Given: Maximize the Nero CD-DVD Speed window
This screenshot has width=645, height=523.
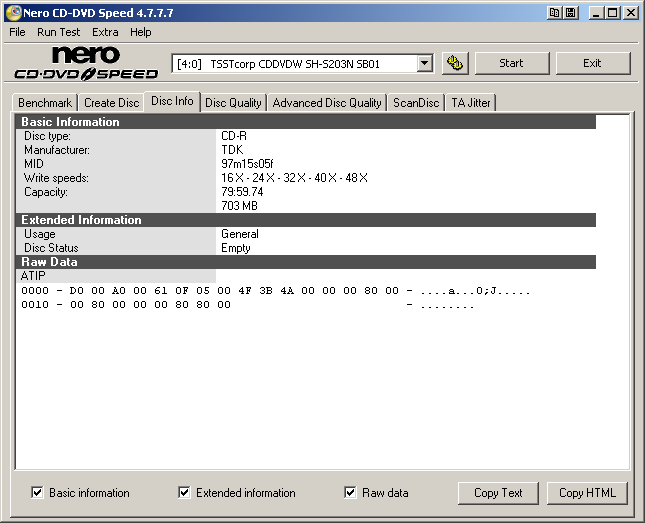Looking at the screenshot, I should [x=613, y=12].
